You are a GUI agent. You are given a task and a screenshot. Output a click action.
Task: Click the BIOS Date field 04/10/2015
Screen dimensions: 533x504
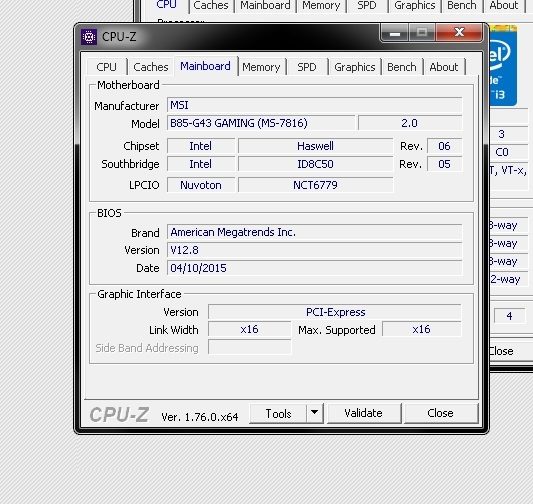pos(314,268)
